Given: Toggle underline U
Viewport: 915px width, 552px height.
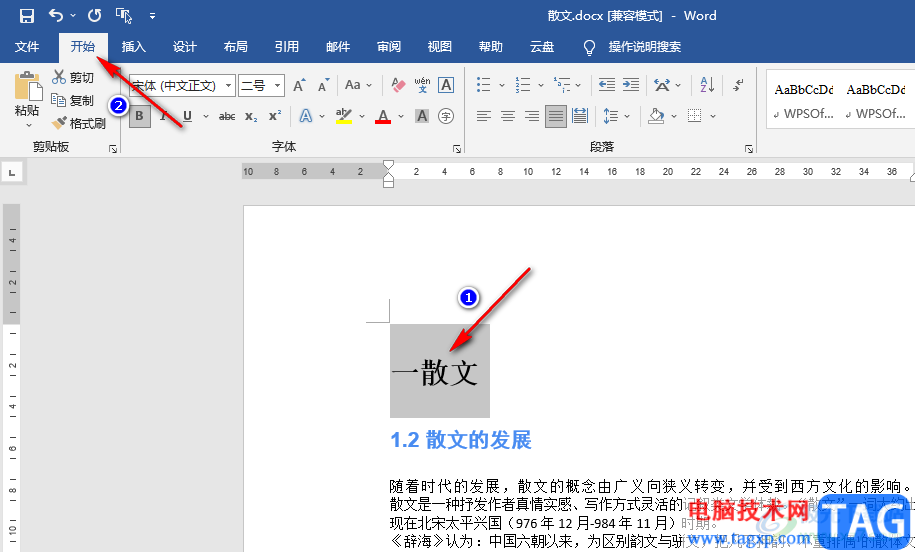Looking at the screenshot, I should [x=187, y=116].
